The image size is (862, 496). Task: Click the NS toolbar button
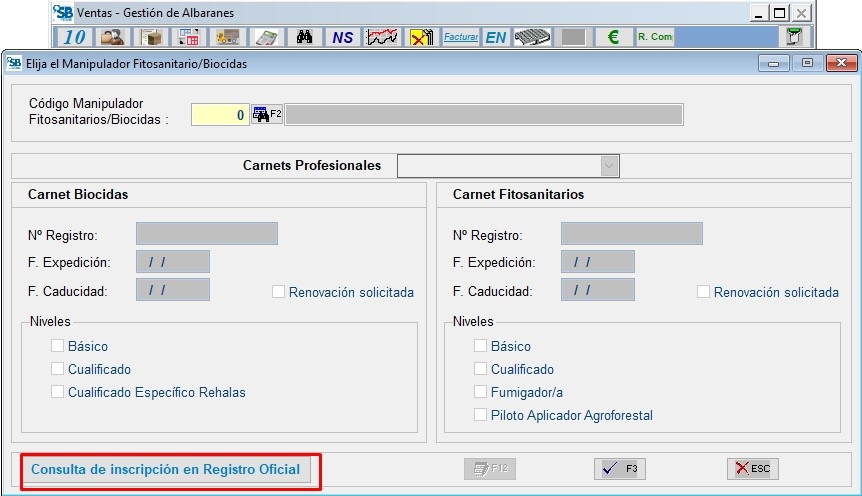click(342, 37)
